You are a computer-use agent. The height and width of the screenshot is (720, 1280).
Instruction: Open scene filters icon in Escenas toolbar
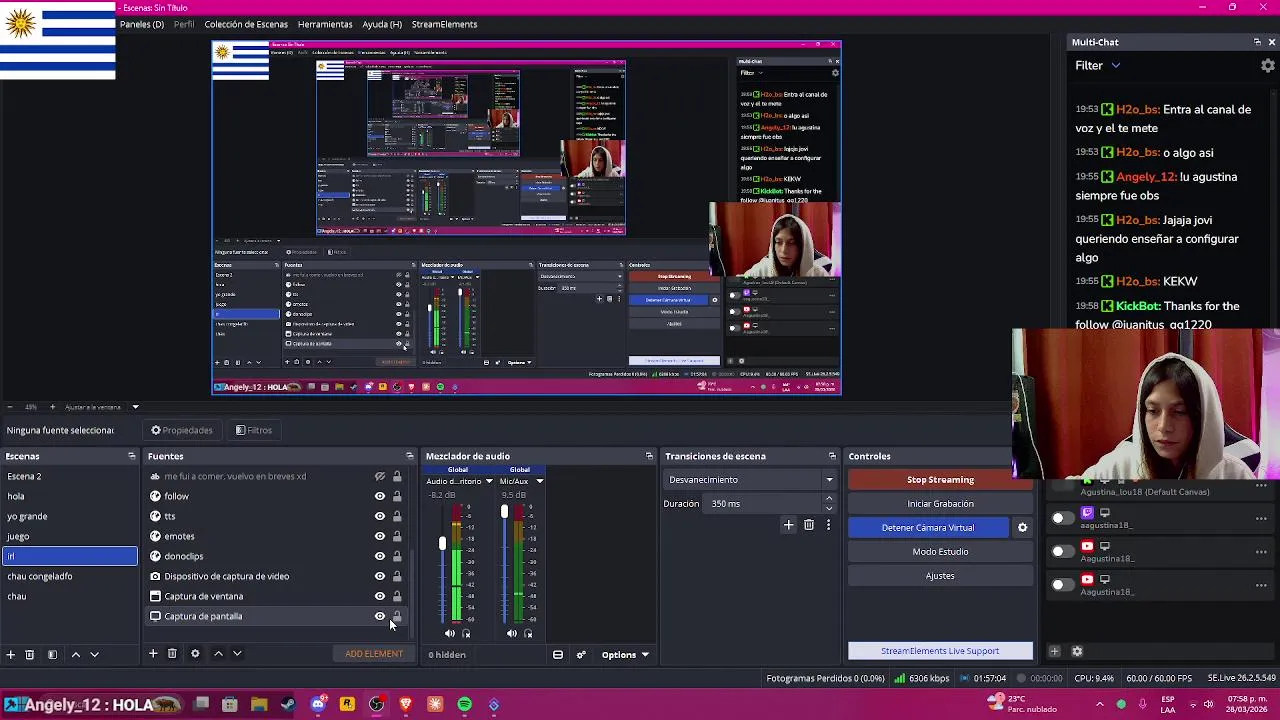click(52, 654)
